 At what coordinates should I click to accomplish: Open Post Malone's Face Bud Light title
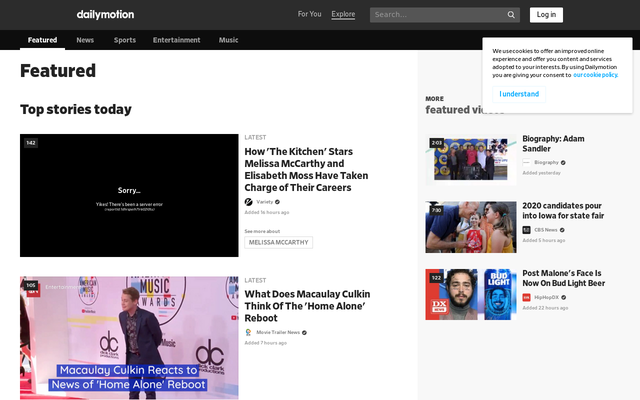(x=564, y=278)
